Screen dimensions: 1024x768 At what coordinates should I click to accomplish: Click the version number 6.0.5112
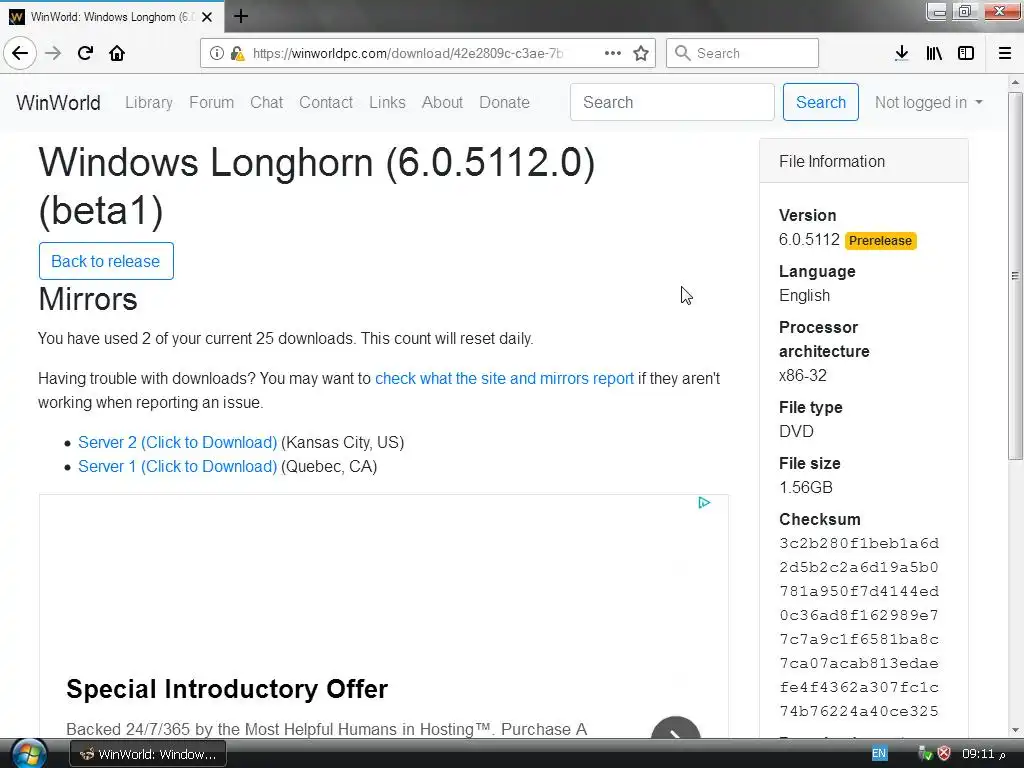tap(809, 240)
